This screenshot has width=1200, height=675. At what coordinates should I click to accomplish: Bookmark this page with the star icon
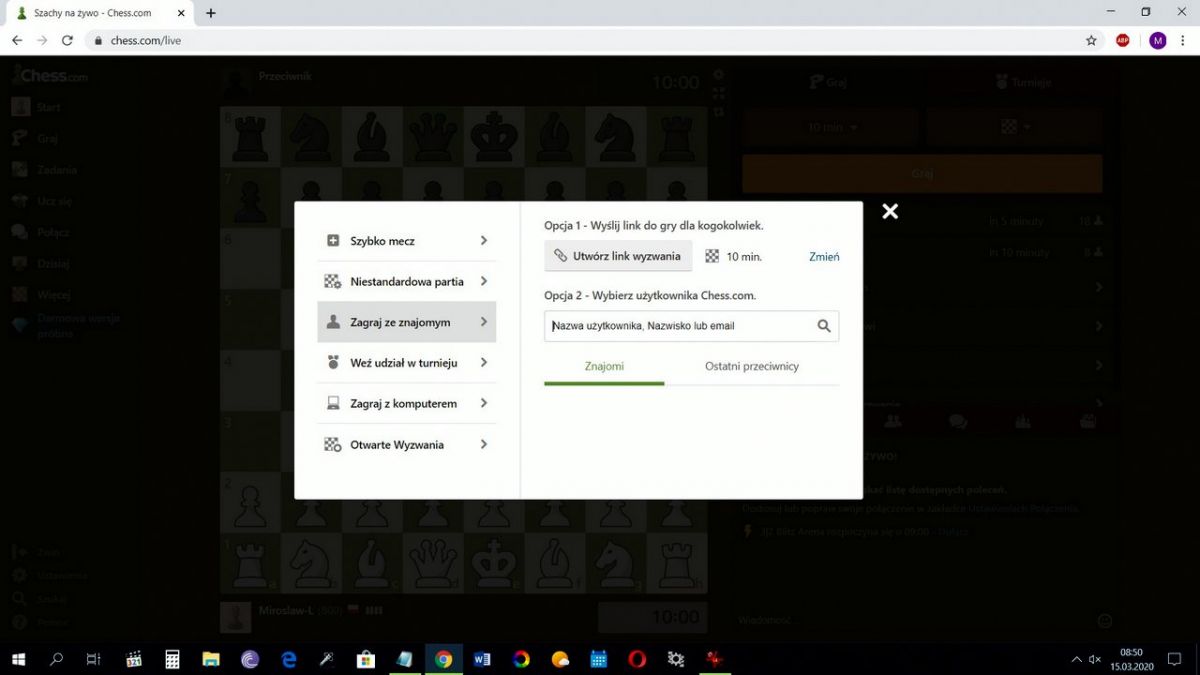(x=1091, y=41)
